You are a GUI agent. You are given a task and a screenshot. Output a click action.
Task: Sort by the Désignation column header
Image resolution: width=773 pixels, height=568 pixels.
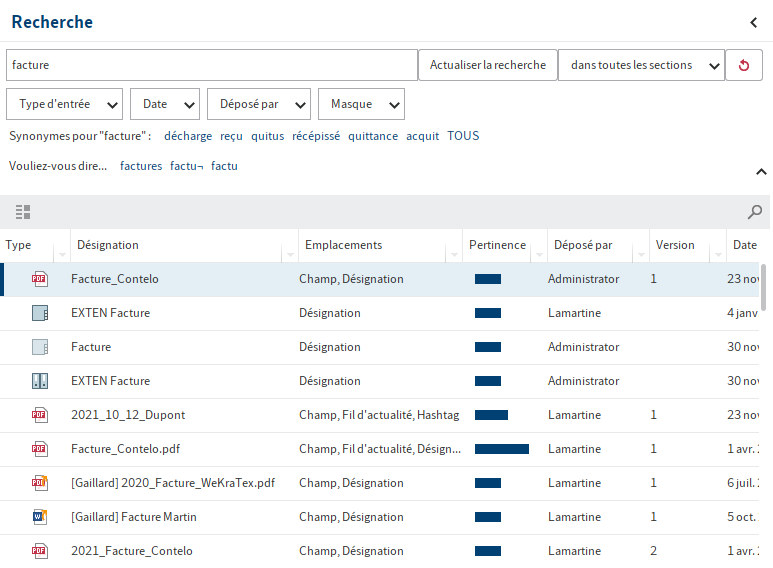(108, 245)
